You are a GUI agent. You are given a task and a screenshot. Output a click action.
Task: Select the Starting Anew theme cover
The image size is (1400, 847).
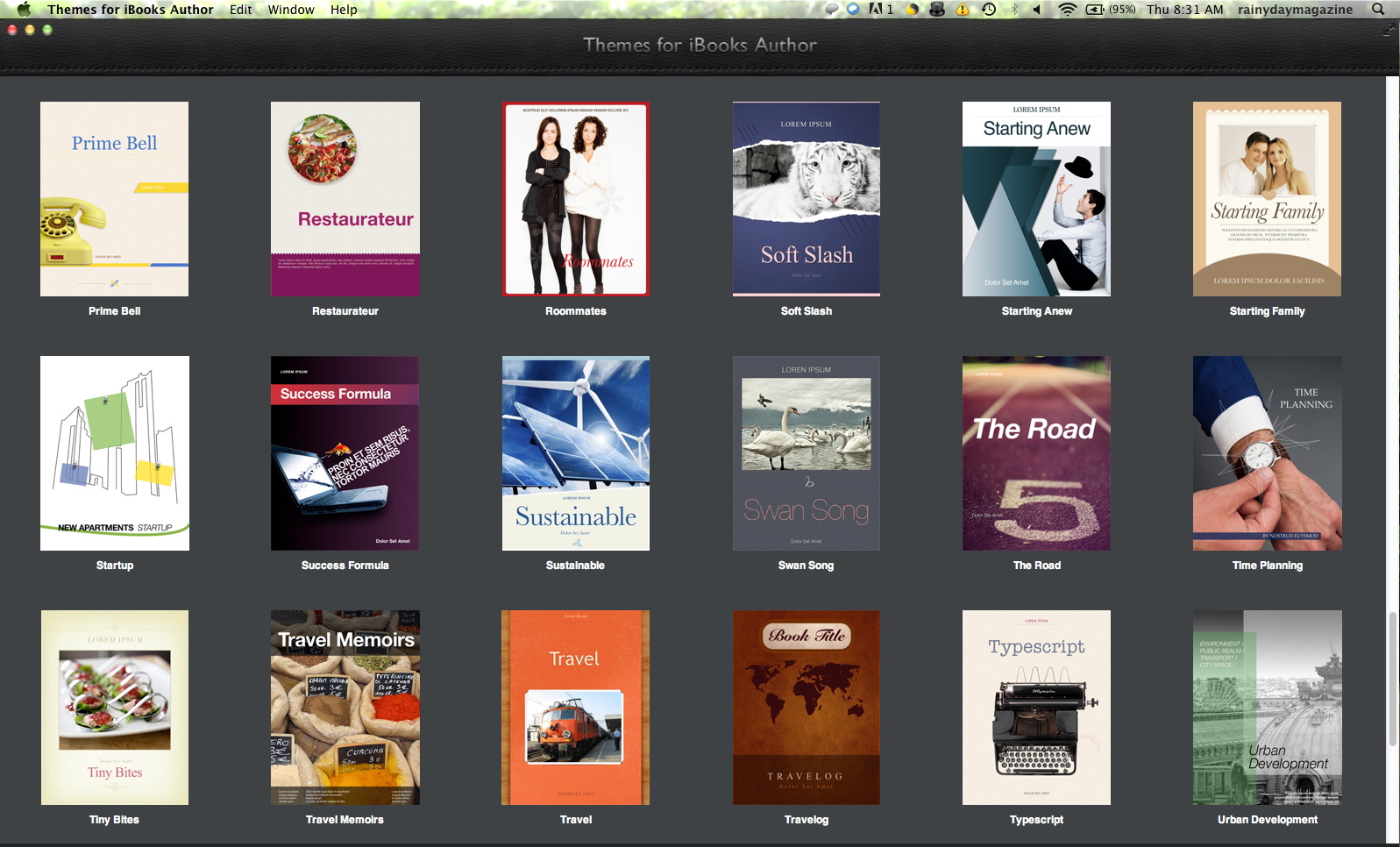1036,199
